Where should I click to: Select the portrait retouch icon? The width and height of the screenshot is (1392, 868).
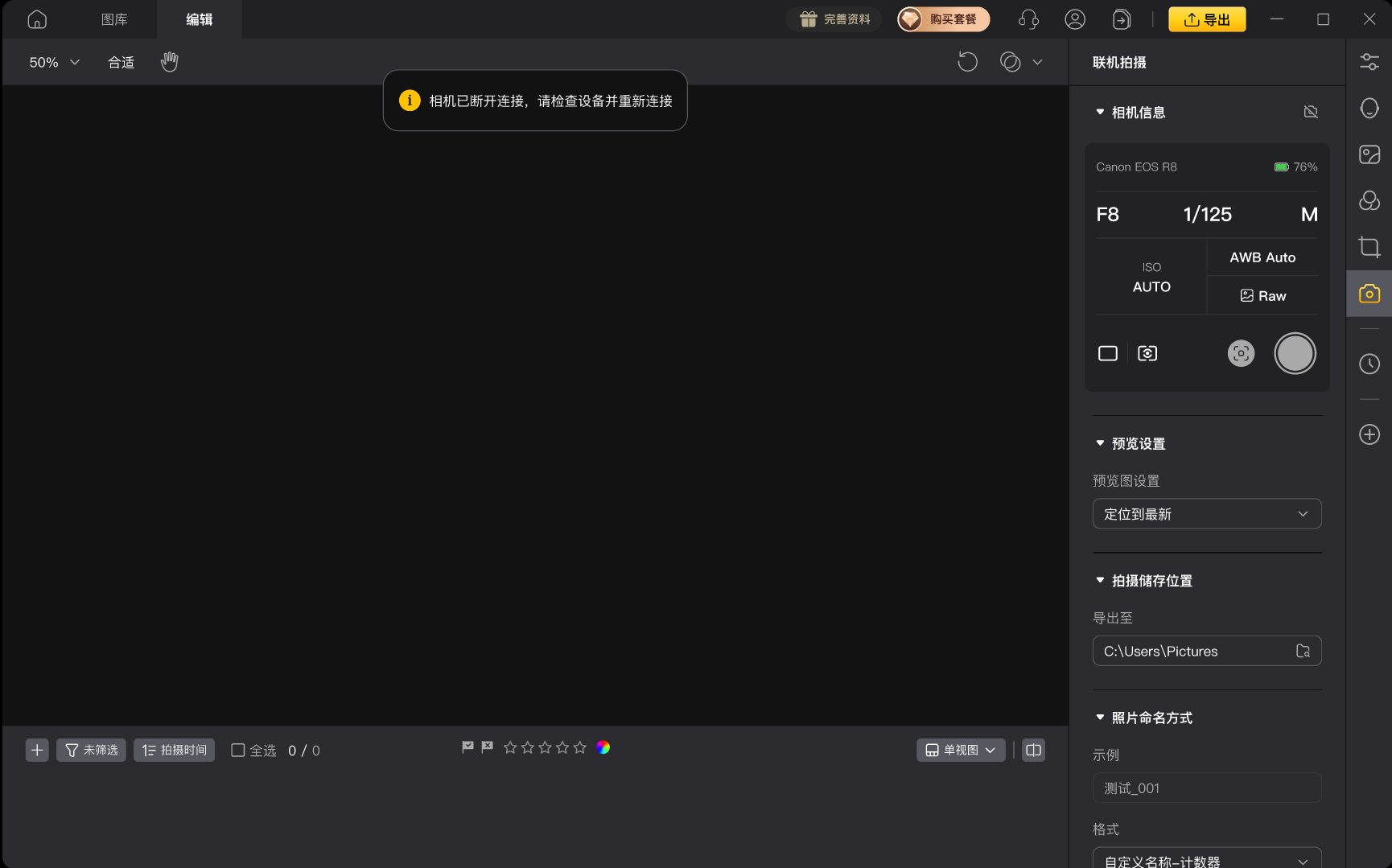[1369, 108]
